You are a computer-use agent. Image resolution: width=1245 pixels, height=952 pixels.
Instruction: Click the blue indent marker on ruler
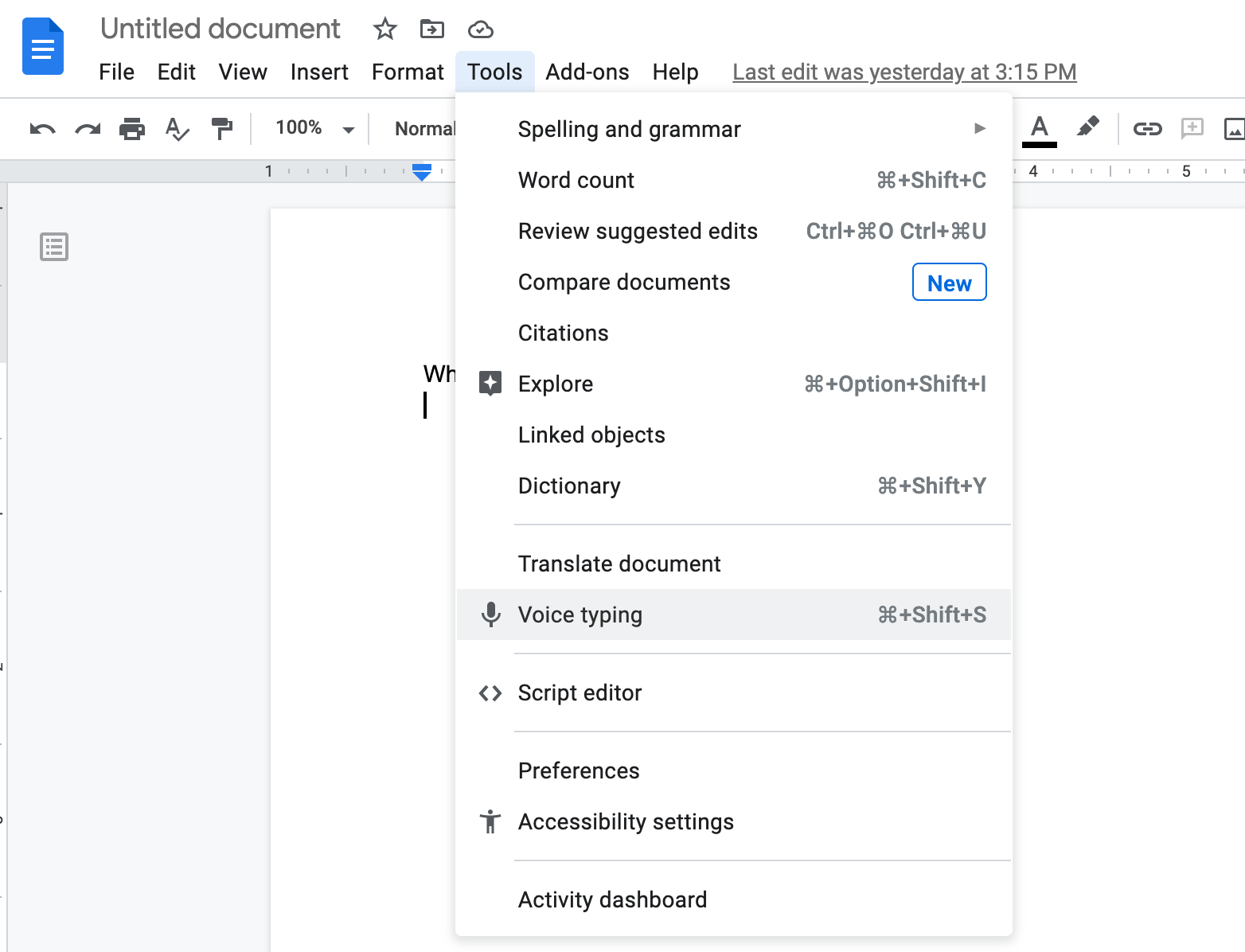click(422, 172)
